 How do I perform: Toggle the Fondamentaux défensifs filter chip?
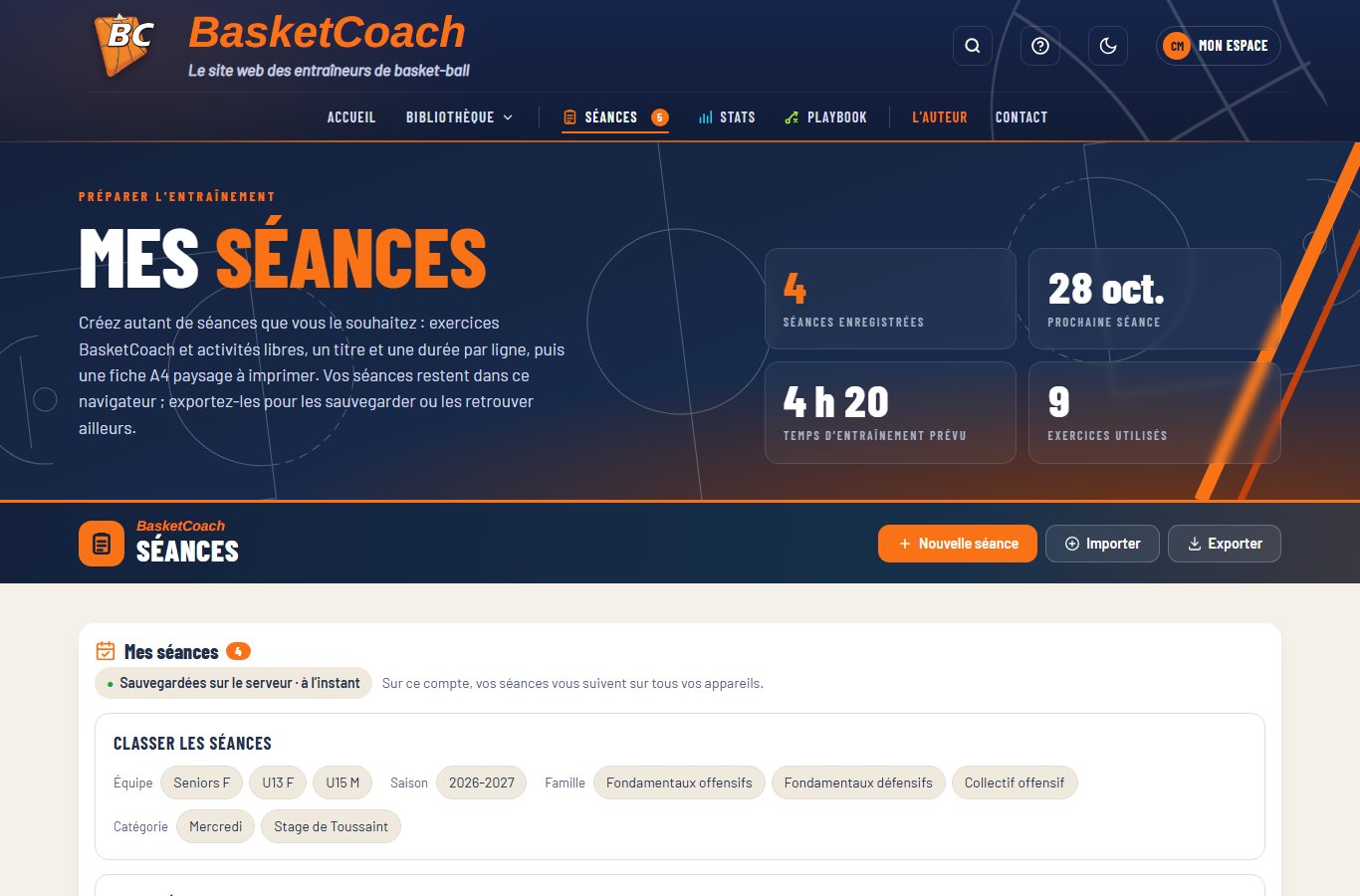(858, 783)
